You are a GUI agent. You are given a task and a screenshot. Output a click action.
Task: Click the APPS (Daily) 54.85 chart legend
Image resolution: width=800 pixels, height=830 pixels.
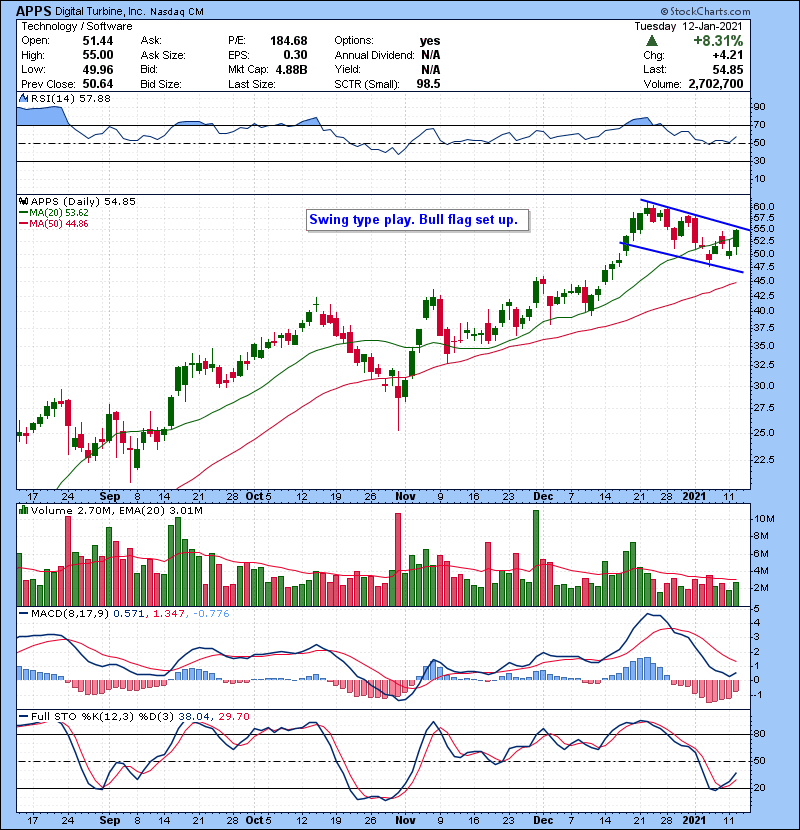tap(83, 201)
